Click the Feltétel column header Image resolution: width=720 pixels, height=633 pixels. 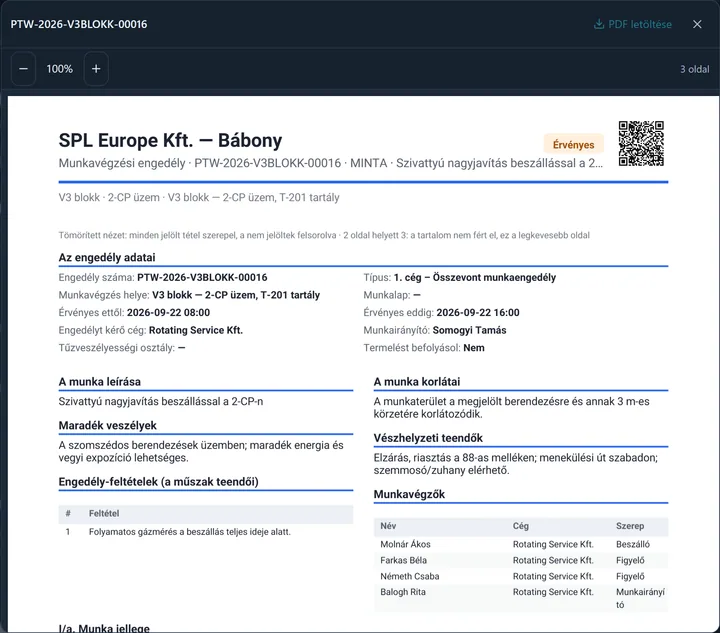[104, 513]
